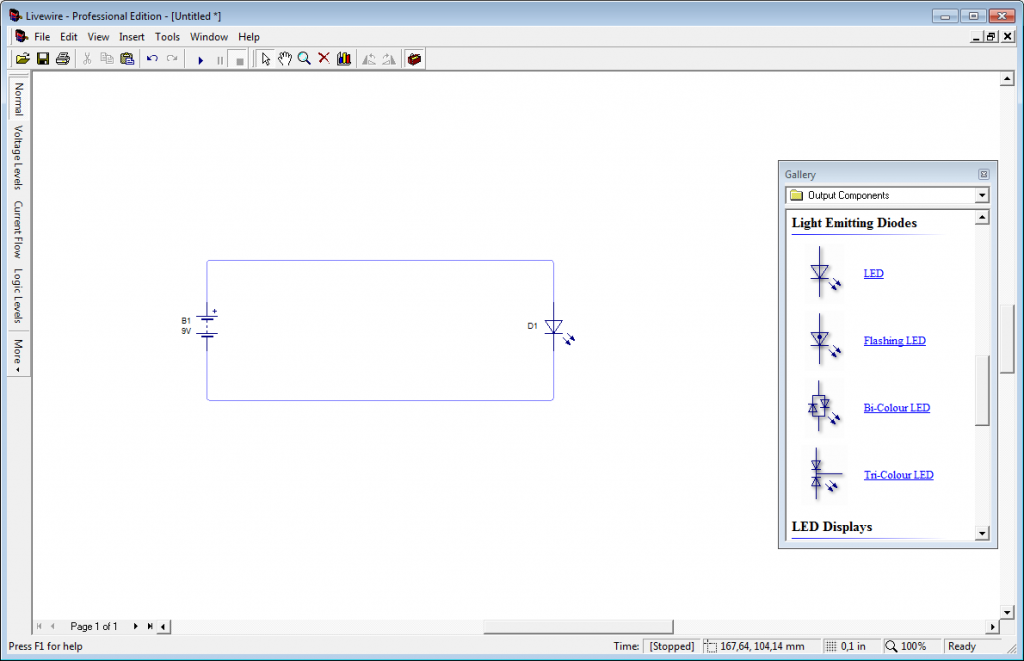Select the pan hand tool
Viewport: 1024px width, 661px height.
tap(284, 58)
